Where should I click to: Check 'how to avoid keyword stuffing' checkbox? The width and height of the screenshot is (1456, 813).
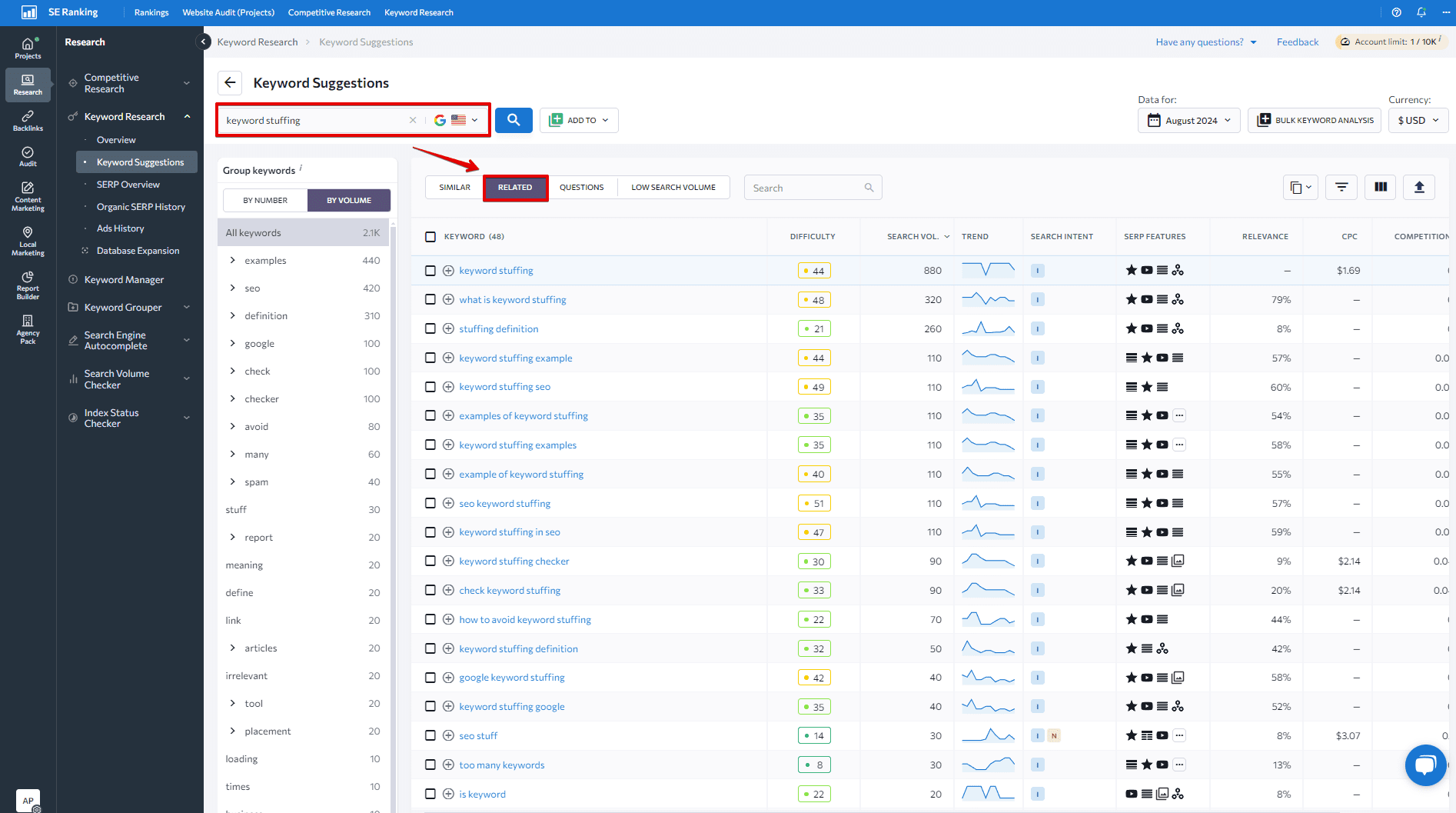click(x=430, y=619)
